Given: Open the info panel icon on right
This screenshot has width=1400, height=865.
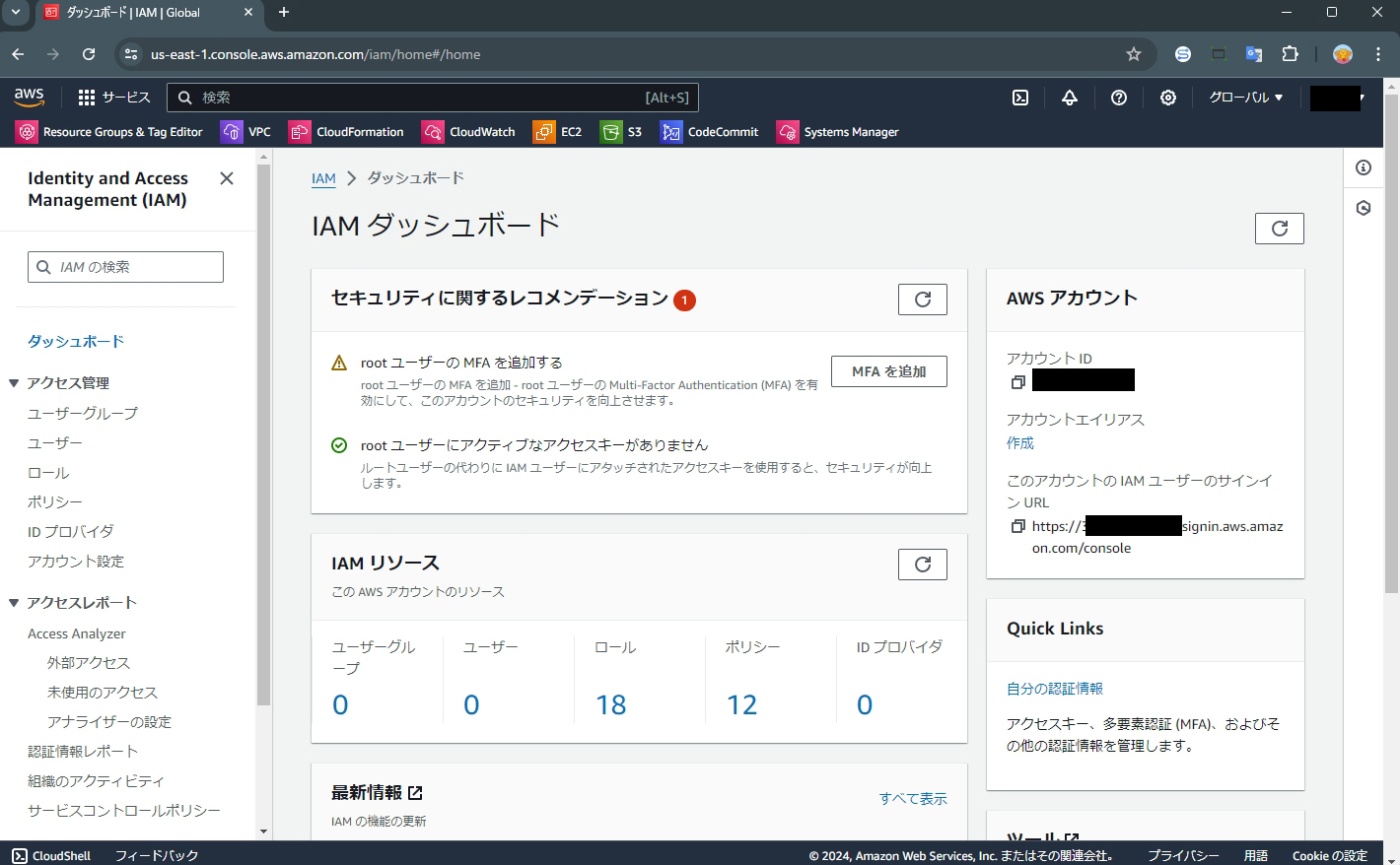Looking at the screenshot, I should [1363, 167].
